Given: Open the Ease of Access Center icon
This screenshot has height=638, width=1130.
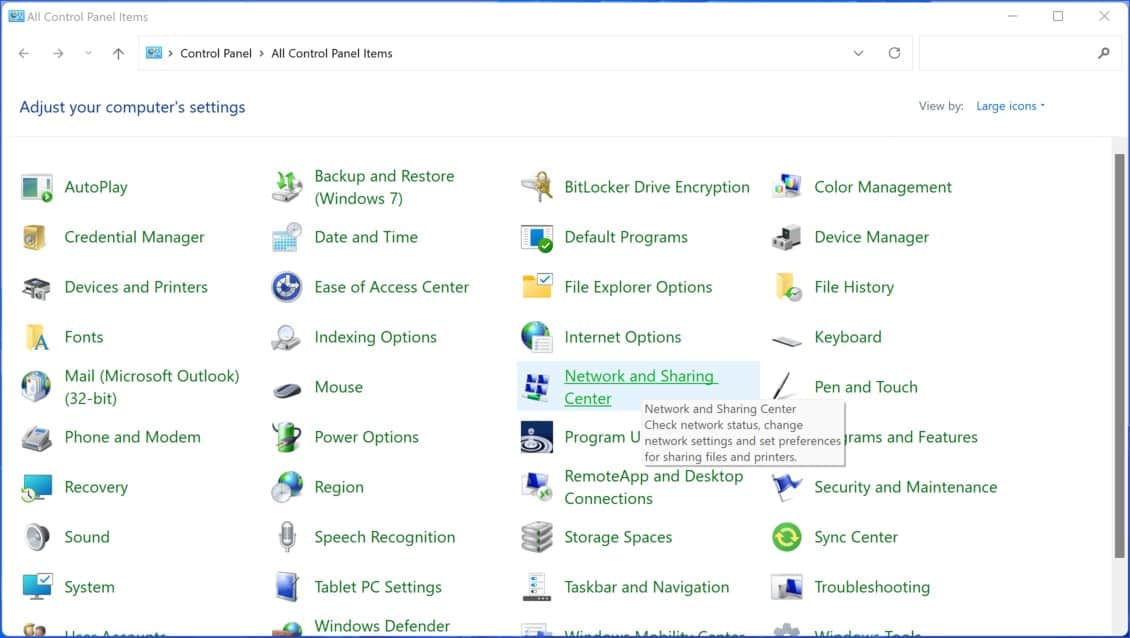Looking at the screenshot, I should tap(287, 287).
